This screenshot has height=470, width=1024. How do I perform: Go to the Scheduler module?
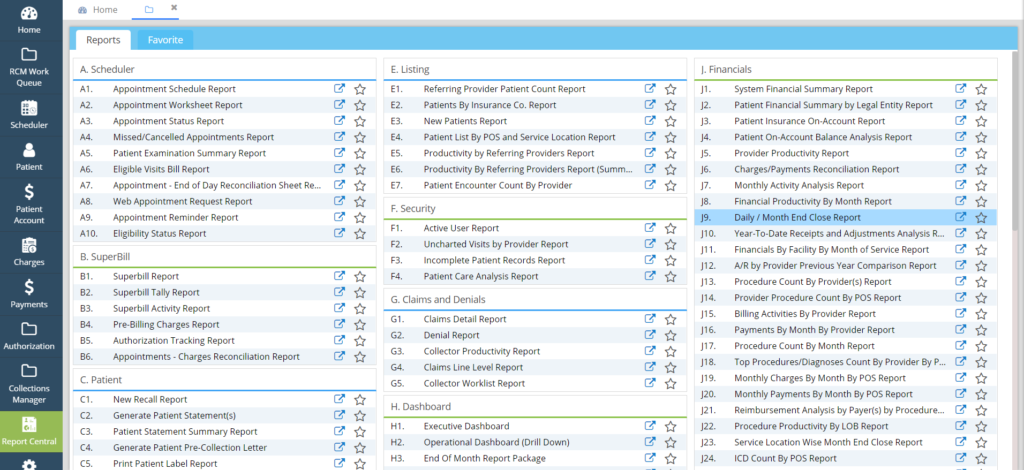coord(29,114)
